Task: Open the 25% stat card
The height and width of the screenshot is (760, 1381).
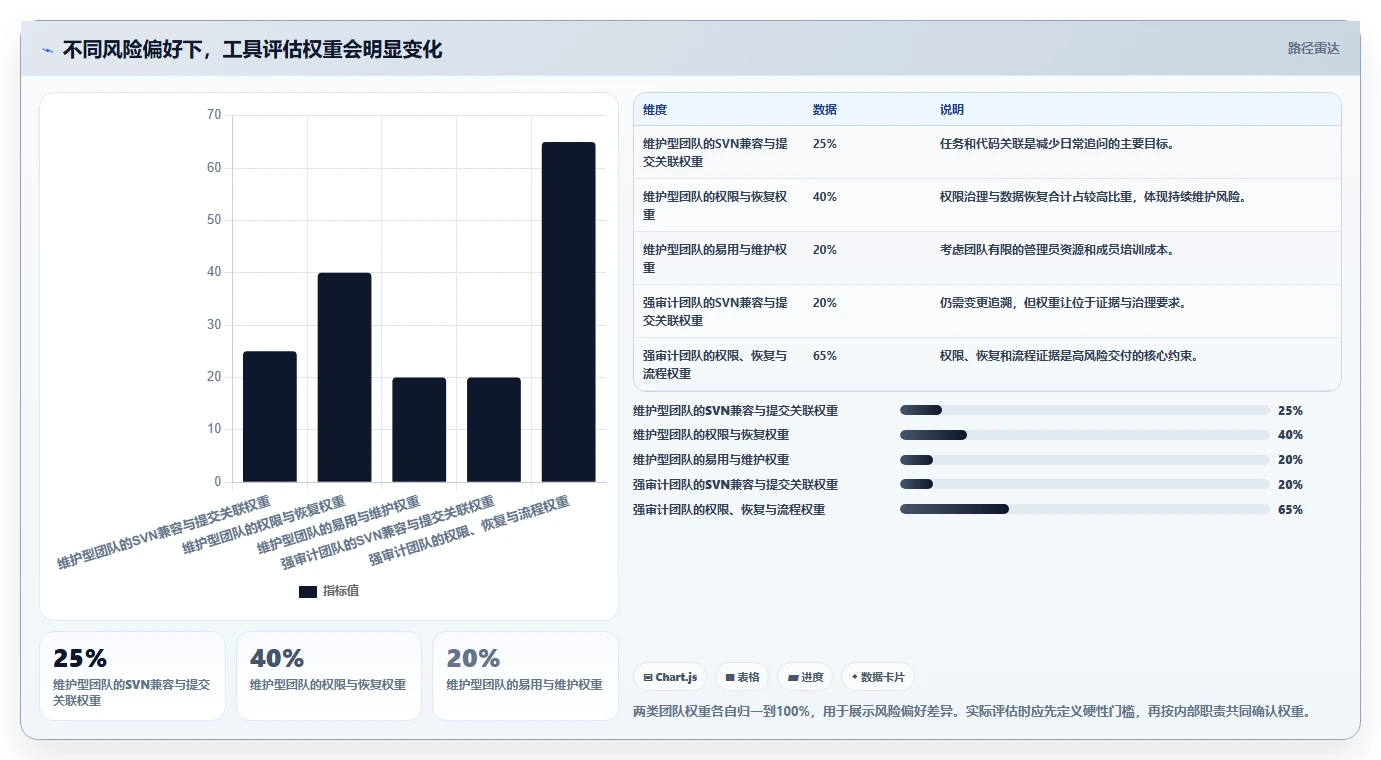Action: pyautogui.click(x=132, y=676)
